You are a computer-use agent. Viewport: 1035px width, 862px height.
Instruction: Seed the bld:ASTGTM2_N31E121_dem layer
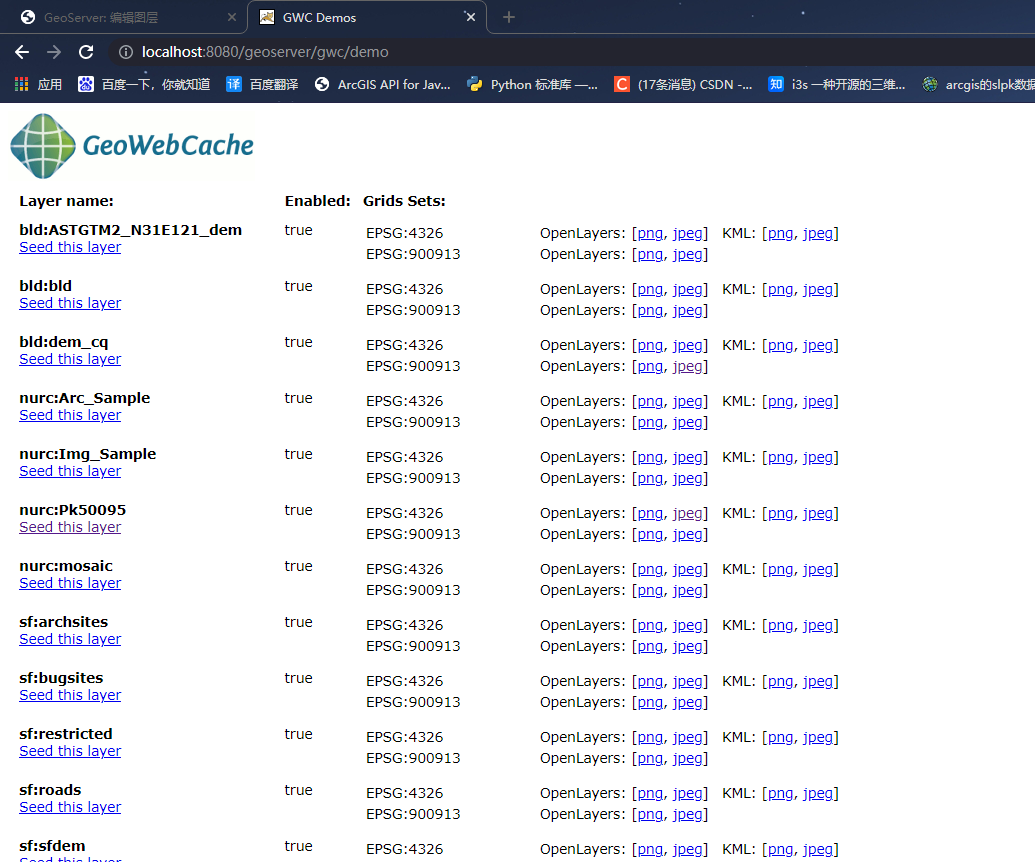tap(70, 248)
